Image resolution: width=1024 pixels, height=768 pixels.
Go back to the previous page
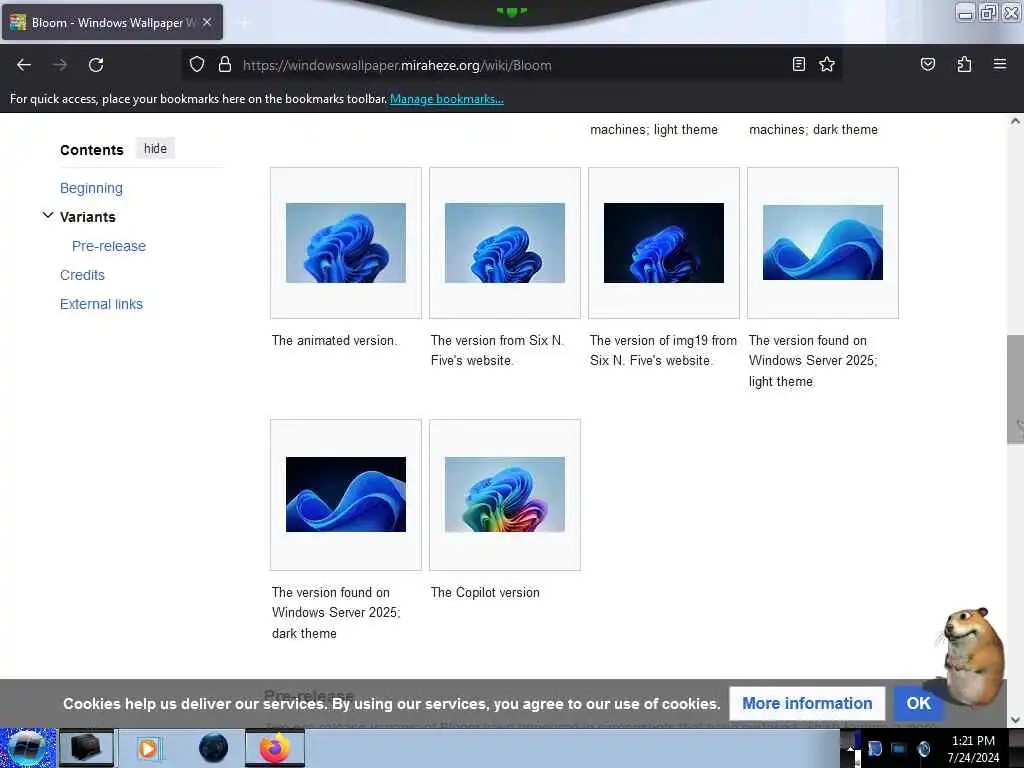(24, 65)
